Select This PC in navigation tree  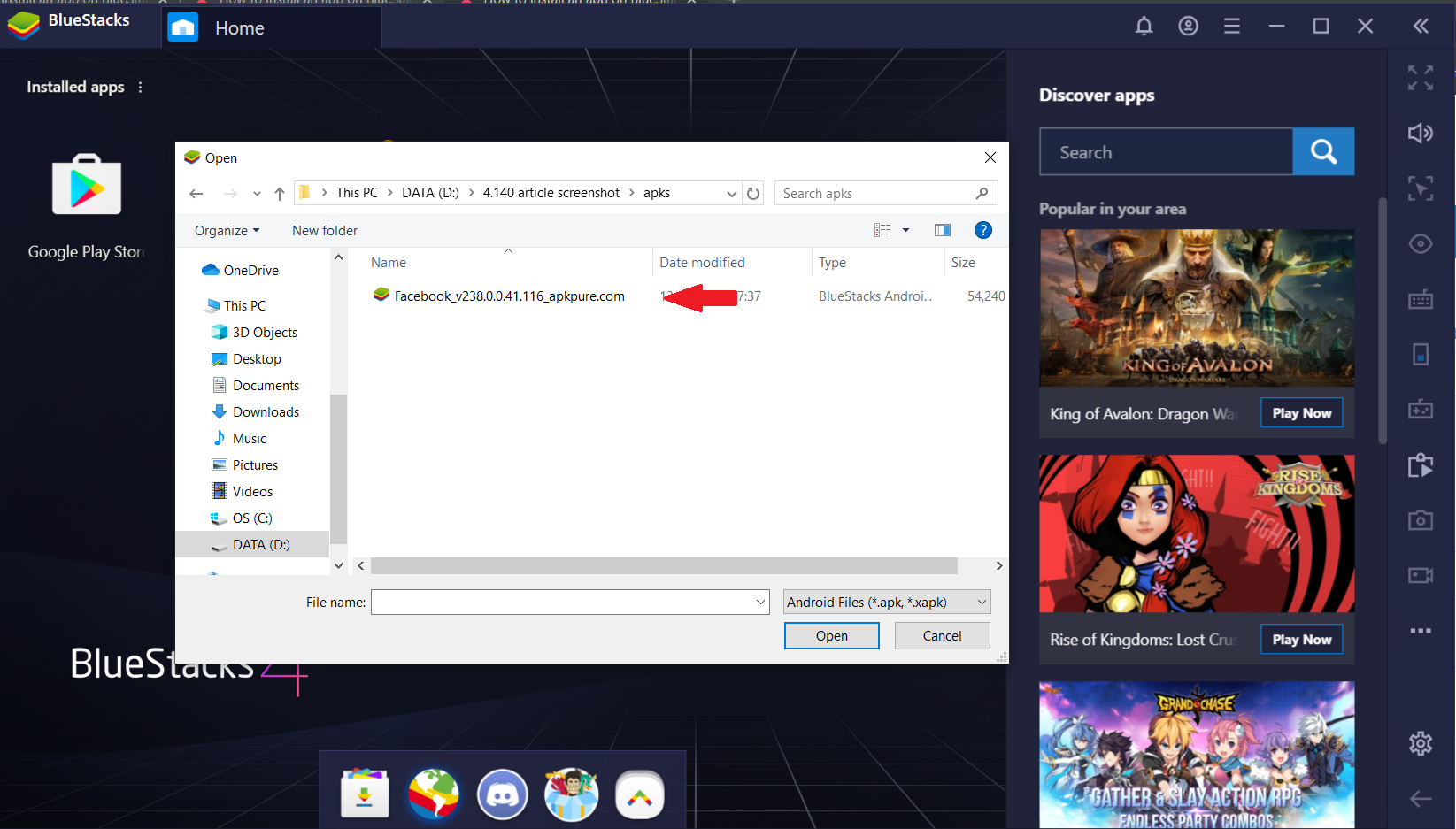pos(235,306)
